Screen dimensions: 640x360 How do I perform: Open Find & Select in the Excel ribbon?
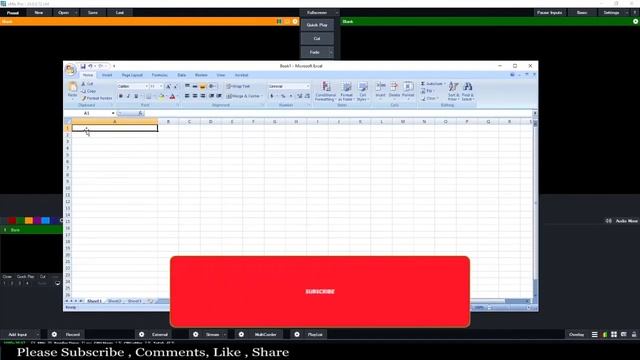click(468, 91)
